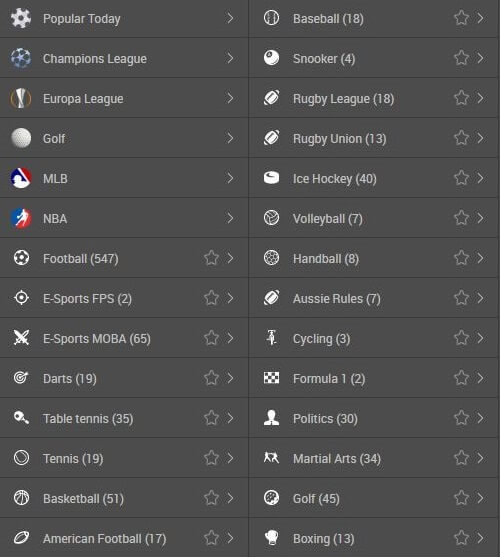Favorite Football with its star

coord(212,258)
